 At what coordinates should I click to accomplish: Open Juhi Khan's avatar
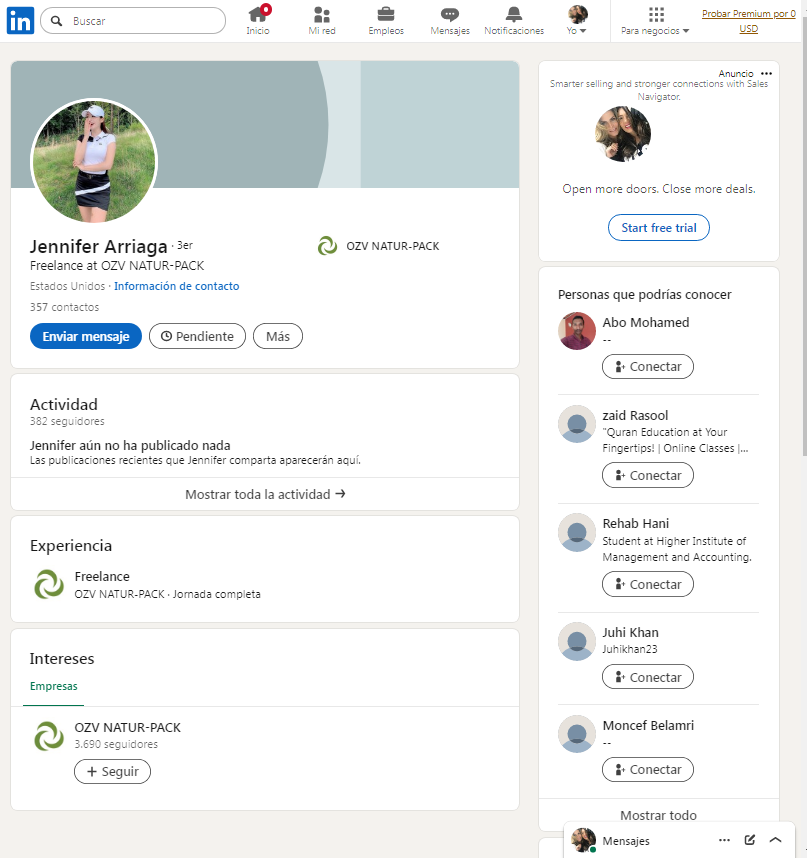577,641
